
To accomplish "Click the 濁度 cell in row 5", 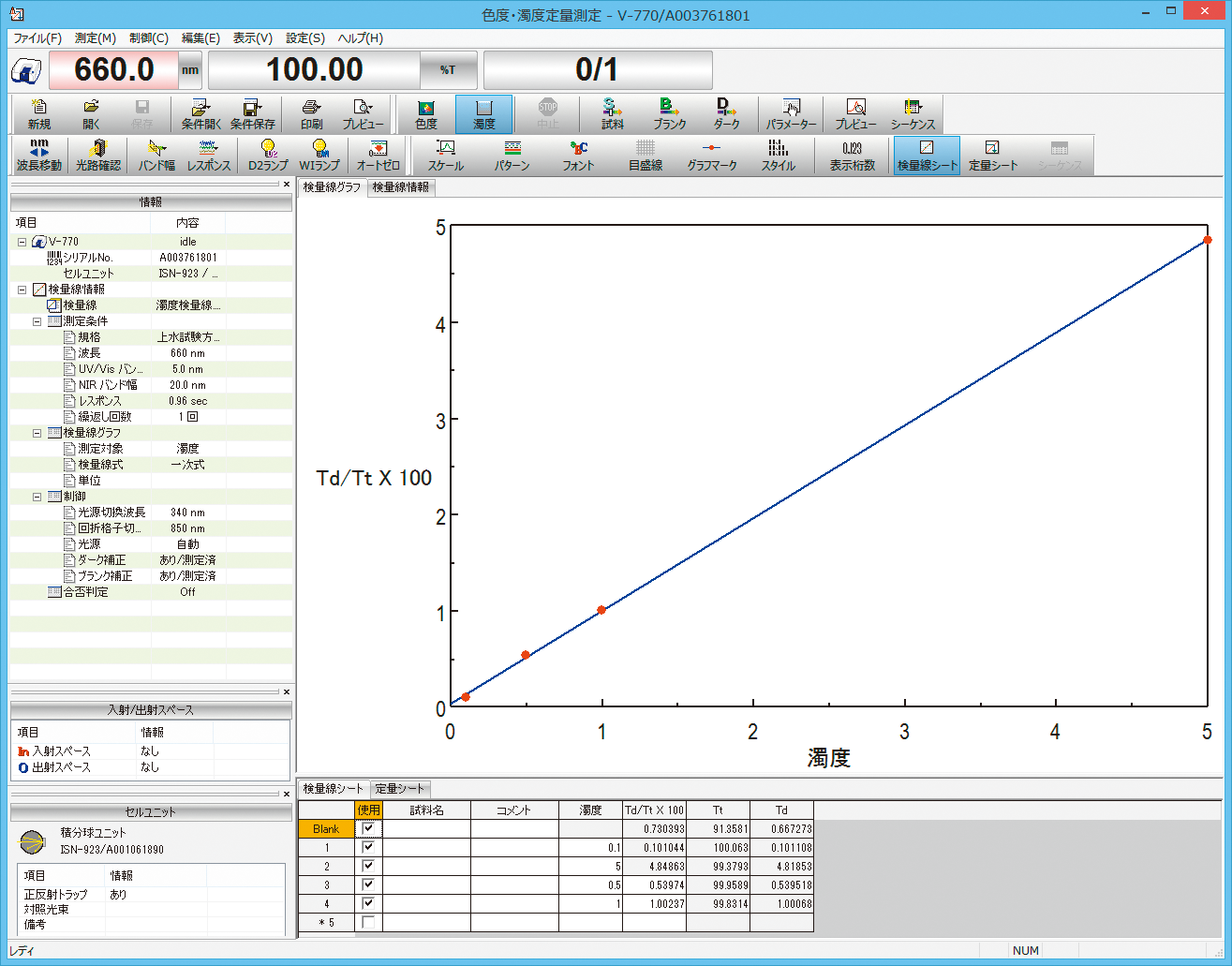I will pos(591,922).
